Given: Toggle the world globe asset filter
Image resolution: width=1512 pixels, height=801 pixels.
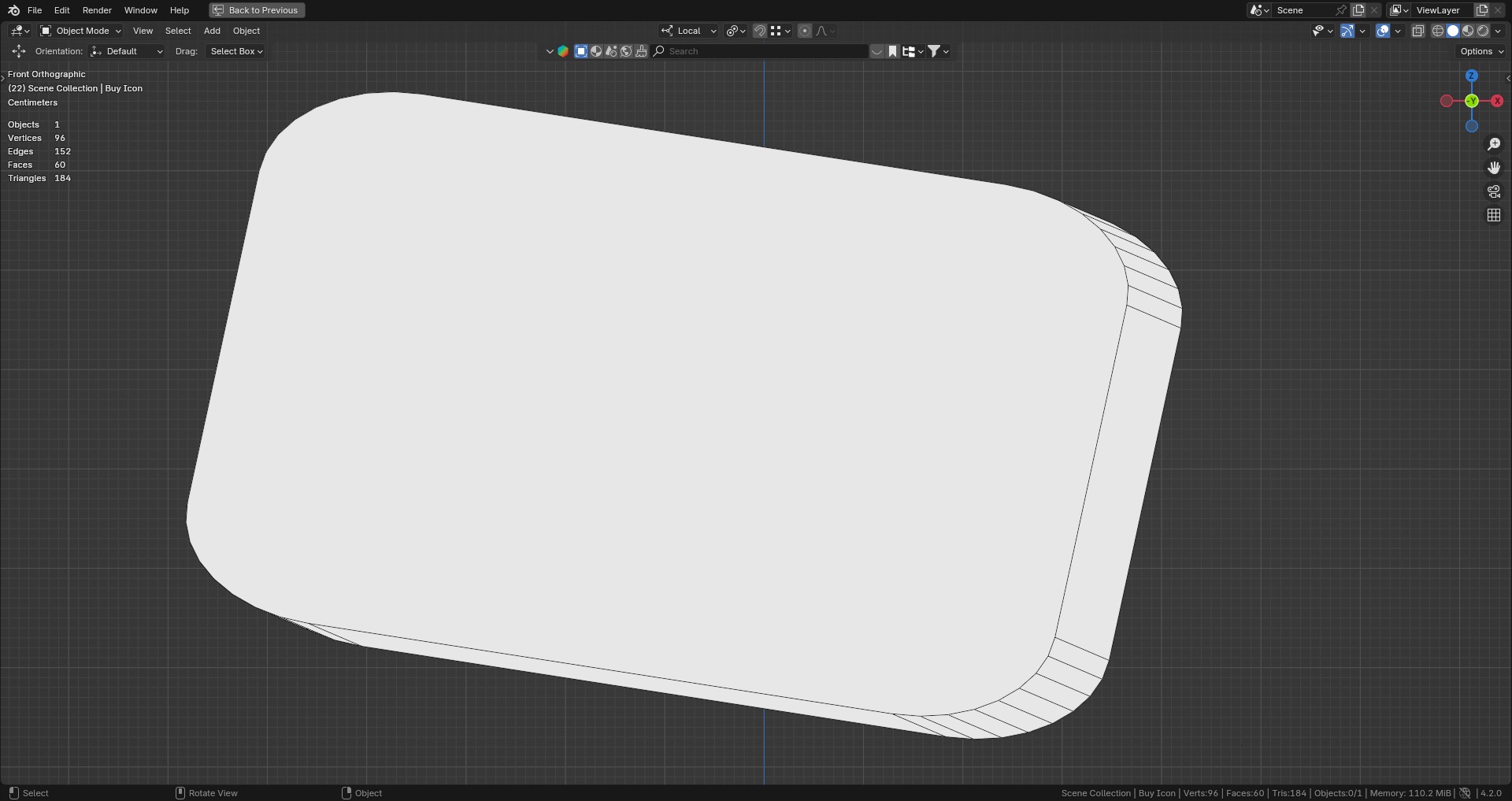Looking at the screenshot, I should (626, 51).
